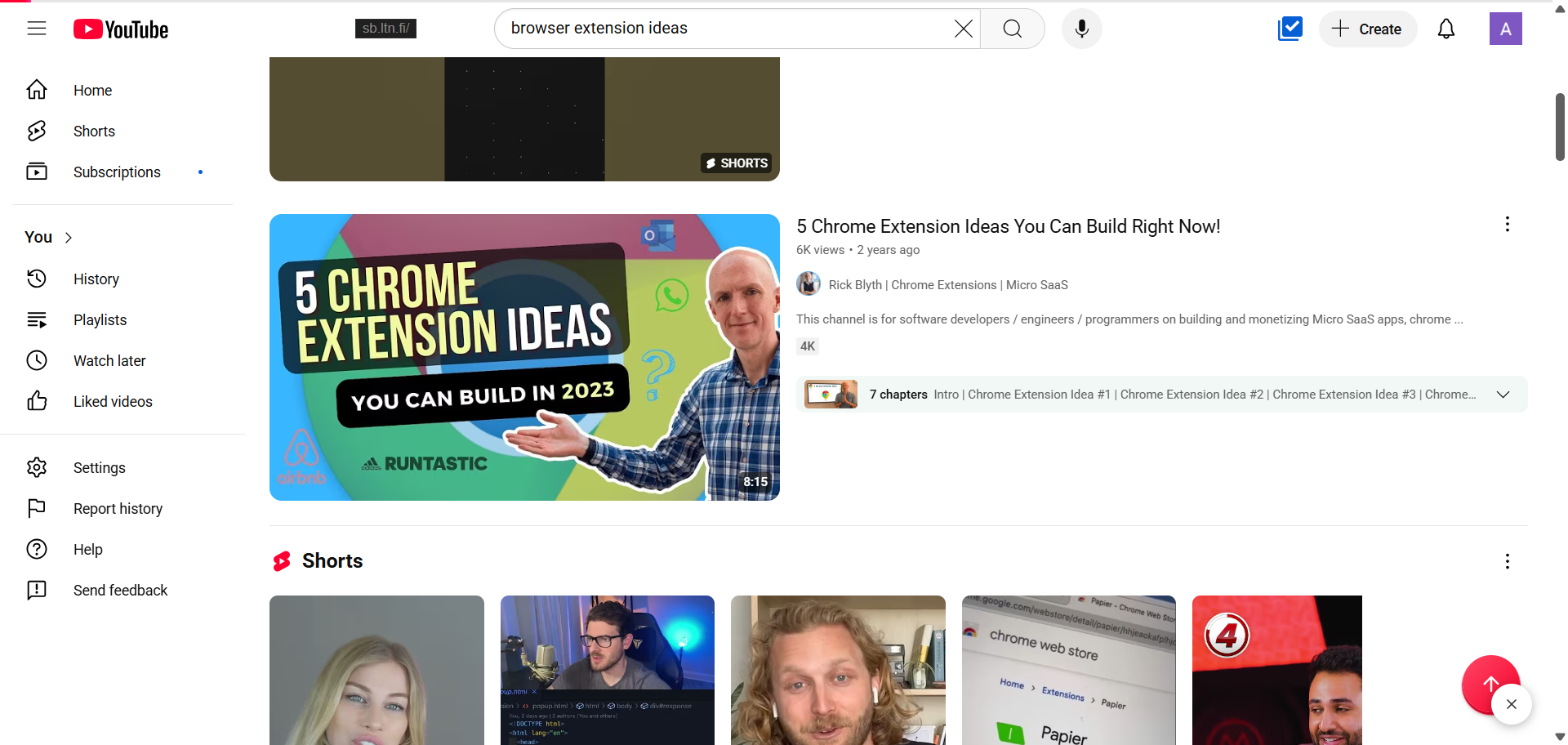The height and width of the screenshot is (745, 1568).
Task: Click the Send feedback icon
Action: [x=37, y=590]
